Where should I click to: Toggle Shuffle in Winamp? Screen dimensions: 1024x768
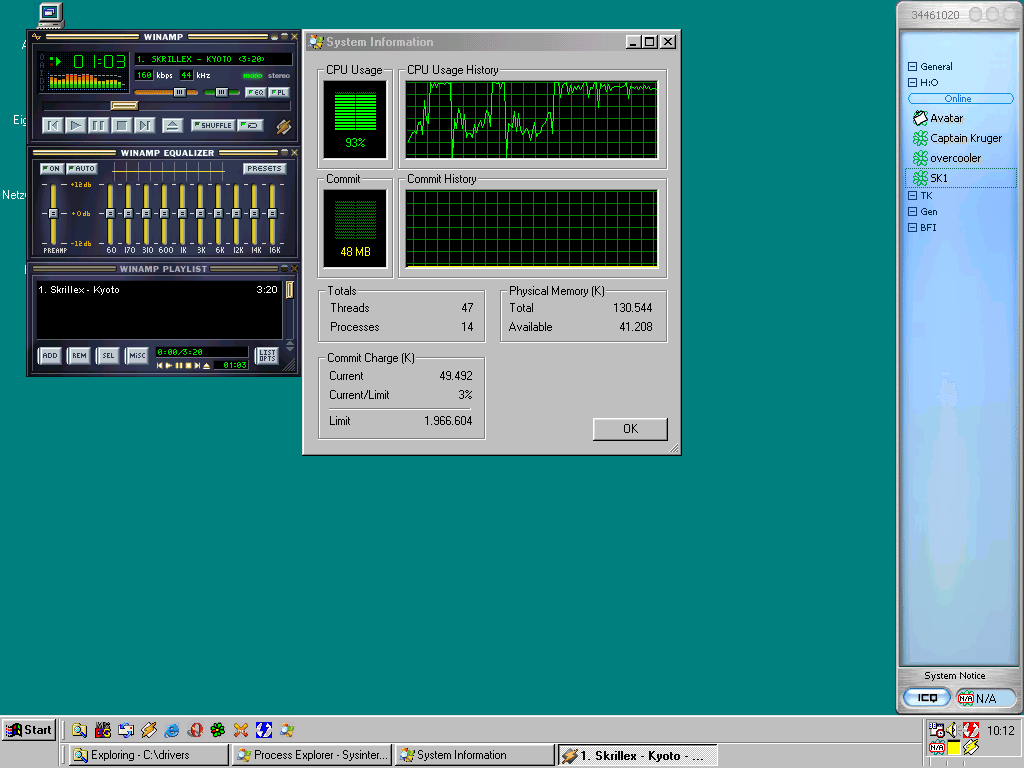click(x=213, y=125)
